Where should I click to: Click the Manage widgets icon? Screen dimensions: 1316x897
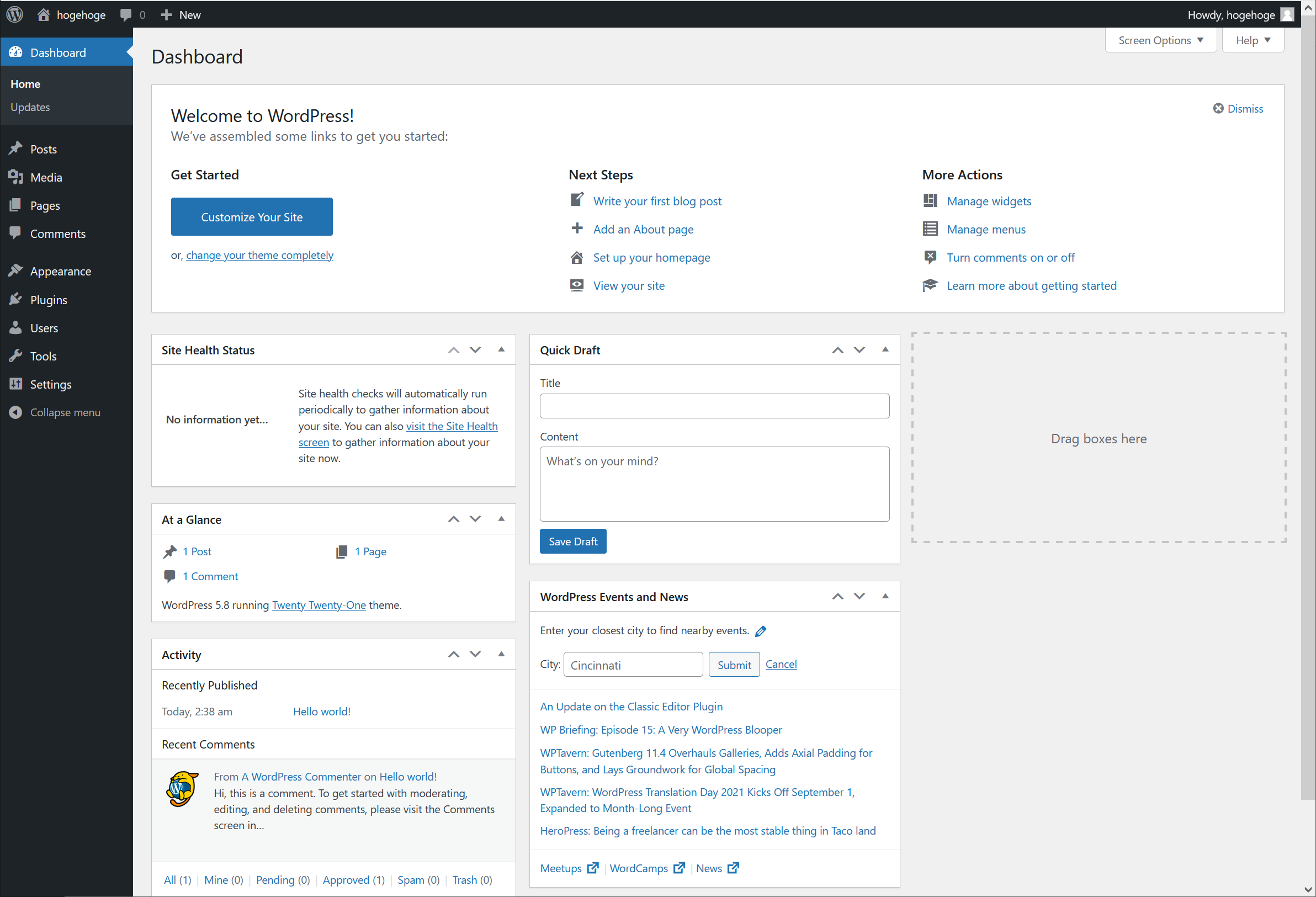pos(930,200)
